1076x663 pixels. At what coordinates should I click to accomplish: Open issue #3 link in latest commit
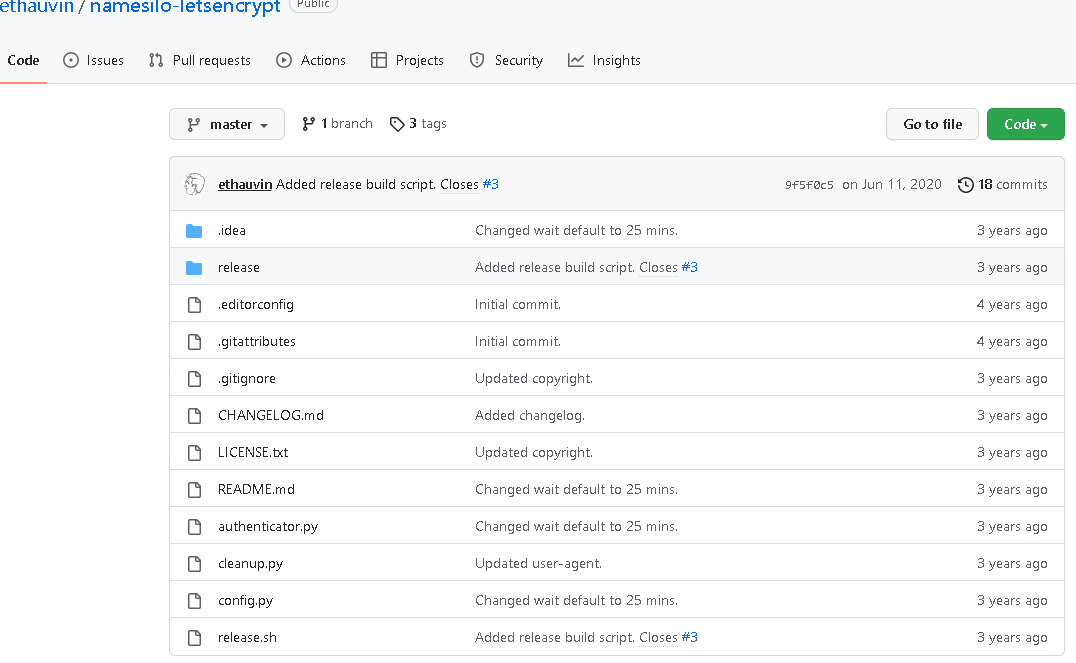(490, 185)
